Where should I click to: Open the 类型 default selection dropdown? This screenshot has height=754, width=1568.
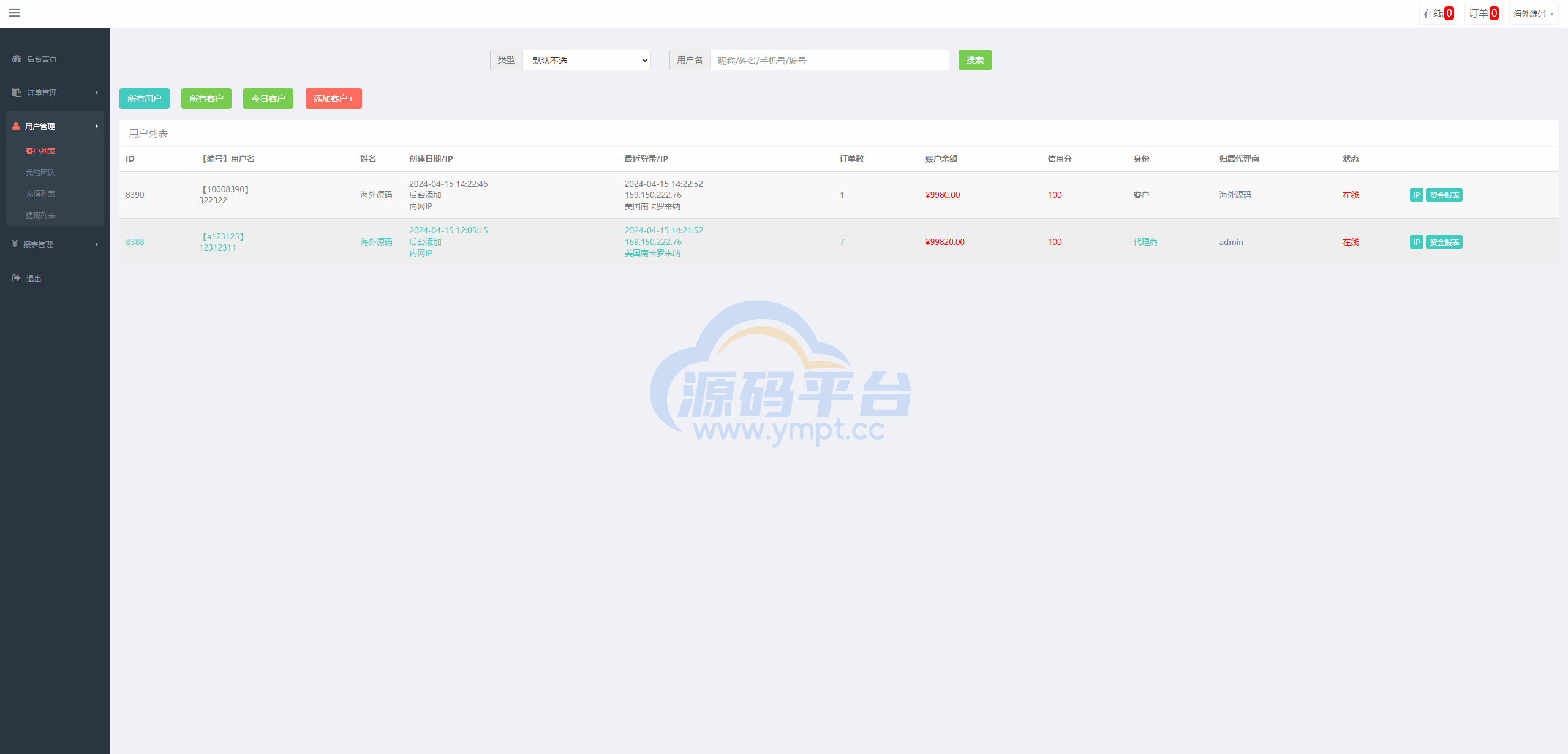(587, 60)
